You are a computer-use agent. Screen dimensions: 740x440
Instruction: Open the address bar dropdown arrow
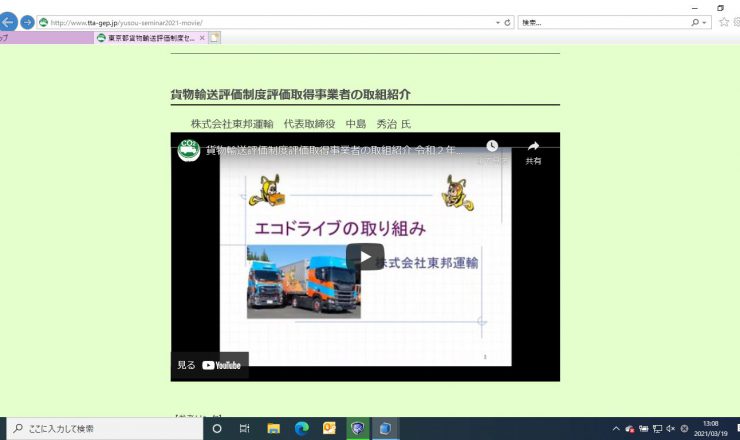tap(497, 23)
